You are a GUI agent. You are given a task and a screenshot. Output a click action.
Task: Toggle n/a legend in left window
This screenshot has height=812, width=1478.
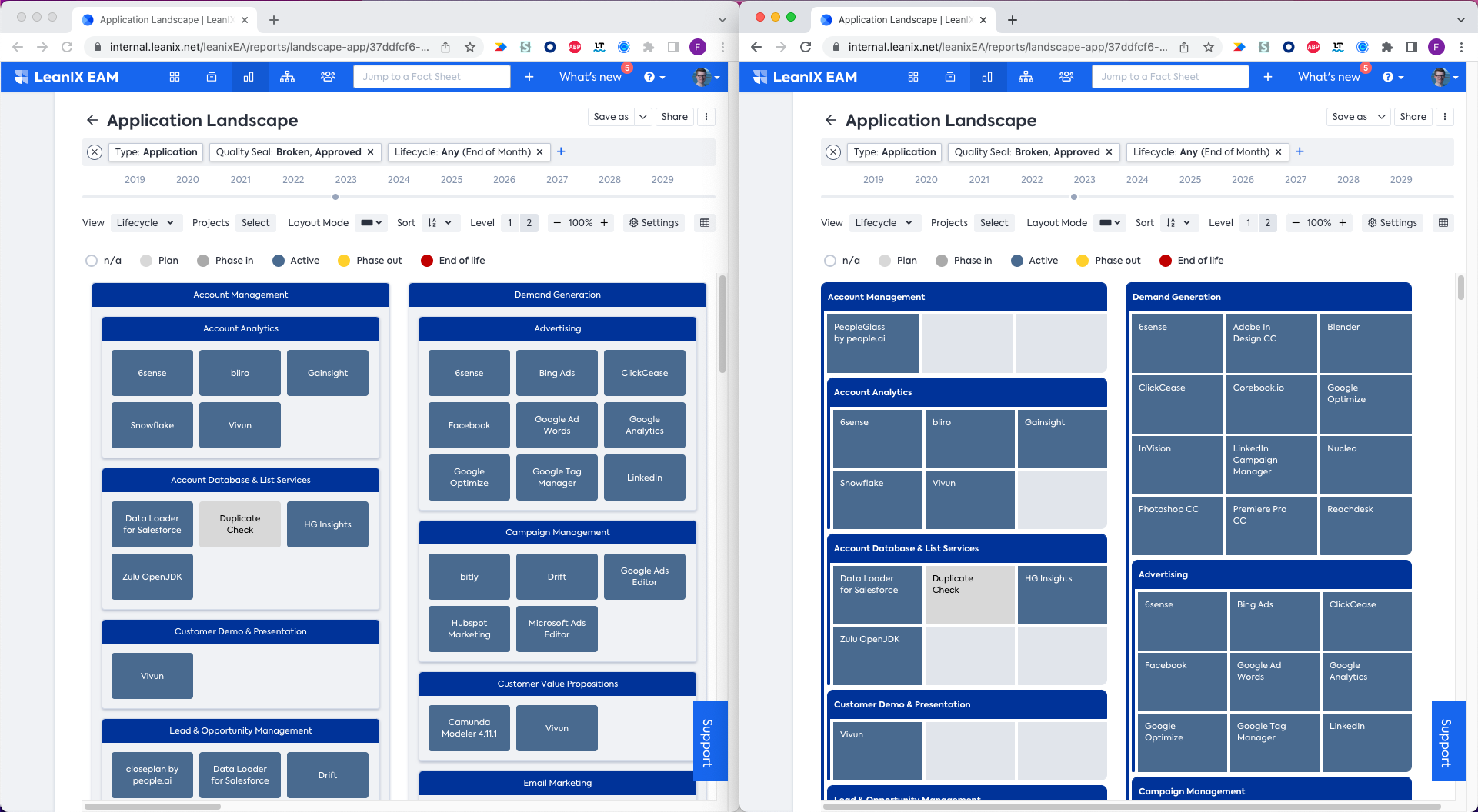point(104,261)
